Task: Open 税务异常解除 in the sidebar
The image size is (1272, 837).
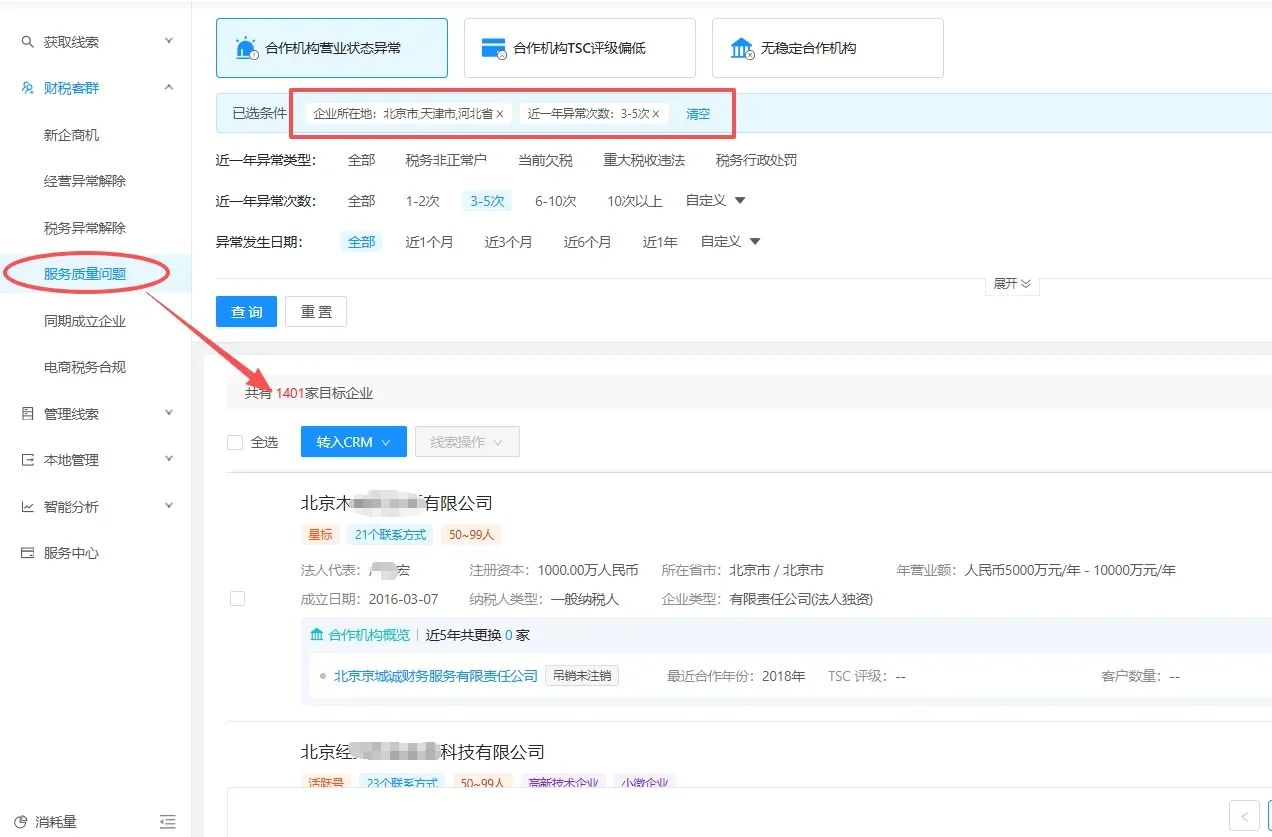Action: 85,228
